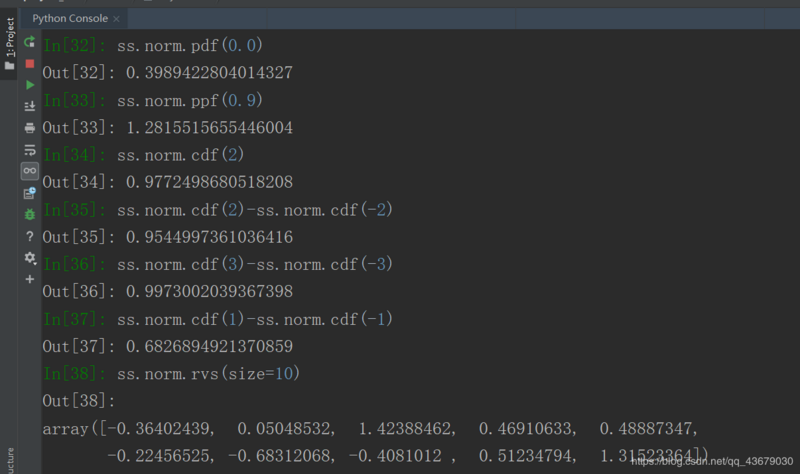The width and height of the screenshot is (800, 474).
Task: Click the green Attach debugger bug icon
Action: coord(30,214)
